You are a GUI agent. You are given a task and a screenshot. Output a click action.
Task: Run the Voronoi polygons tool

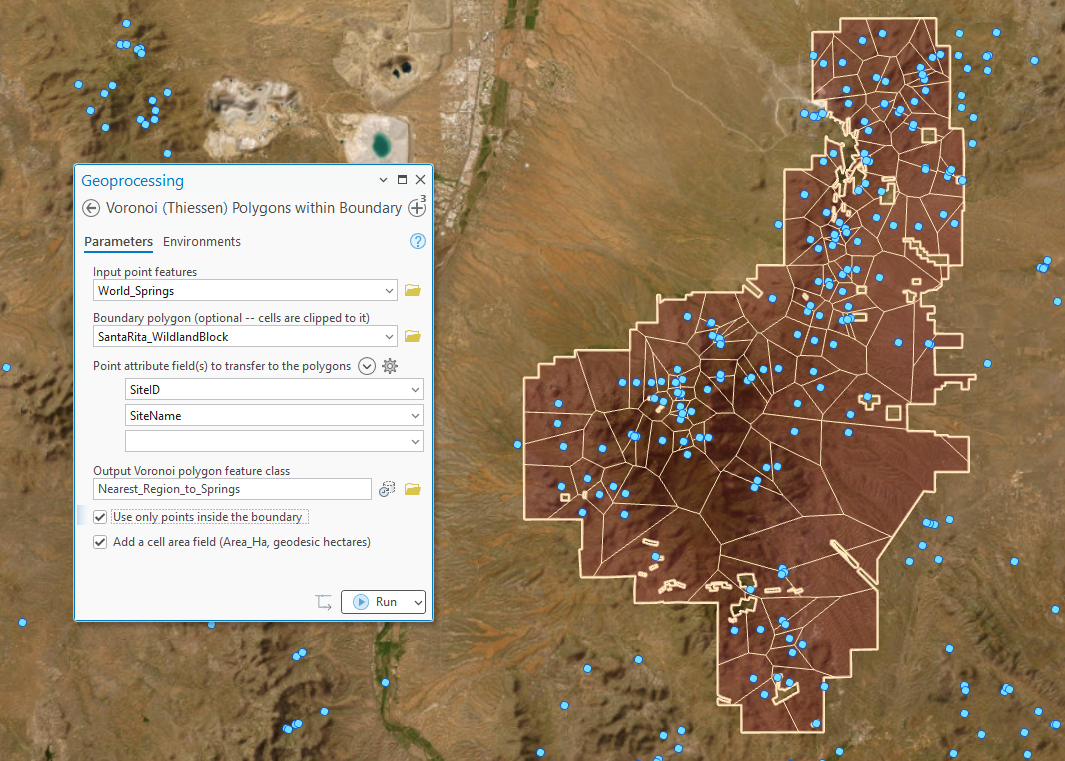point(376,602)
